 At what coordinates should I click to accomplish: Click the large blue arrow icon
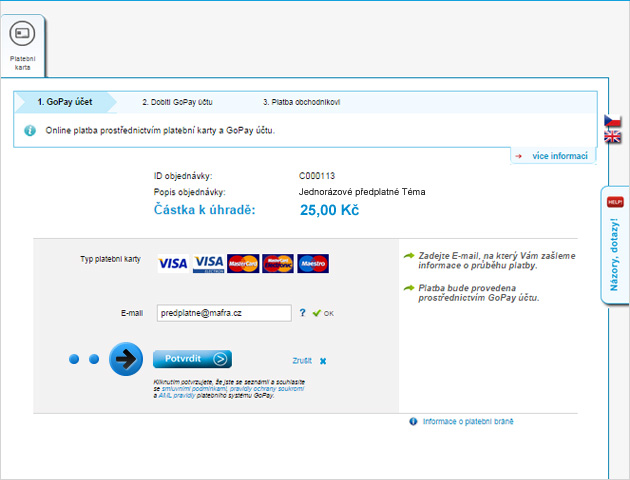click(126, 359)
